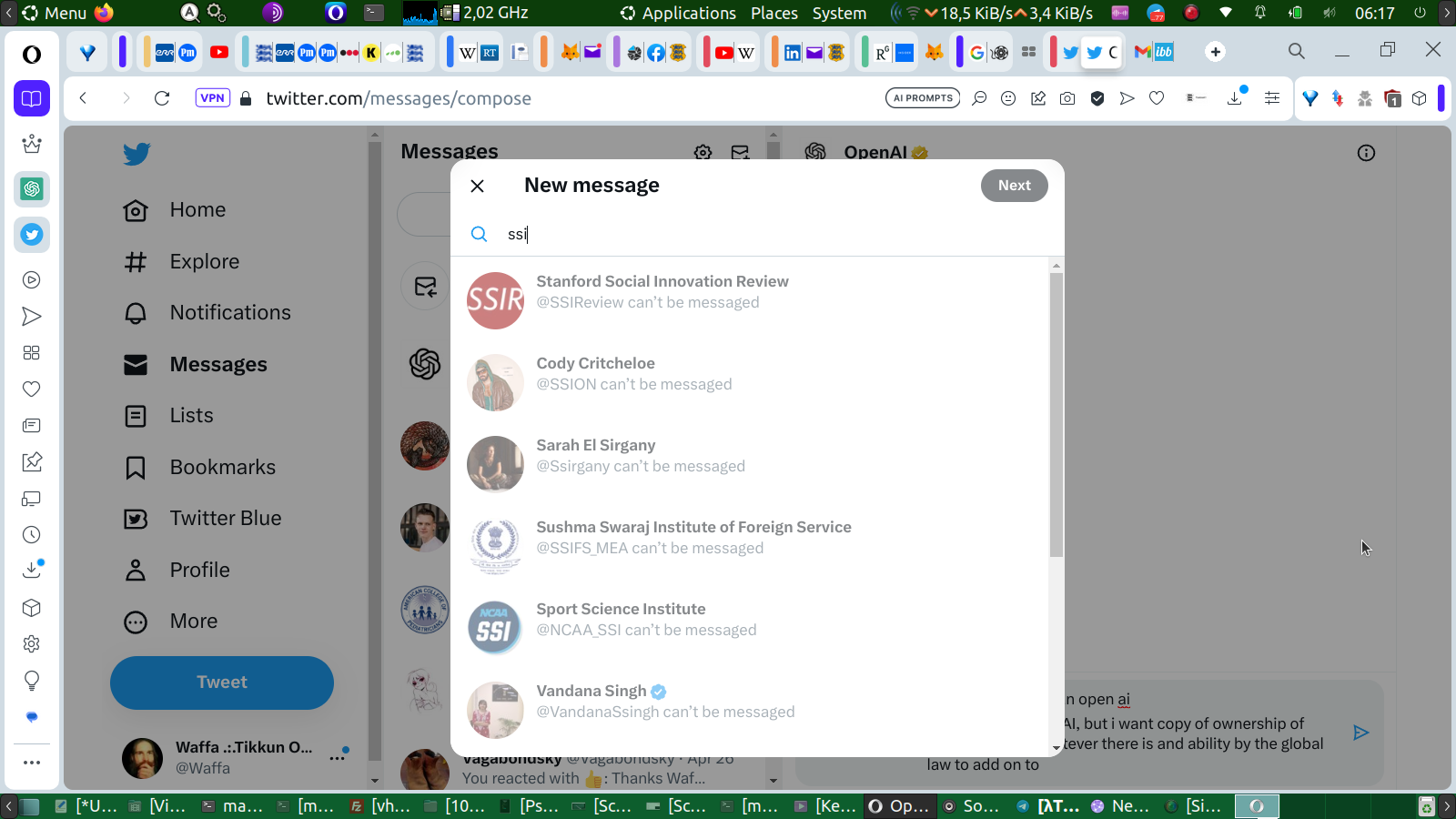
Task: Open the Opera main menu
Action: pyautogui.click(x=32, y=55)
